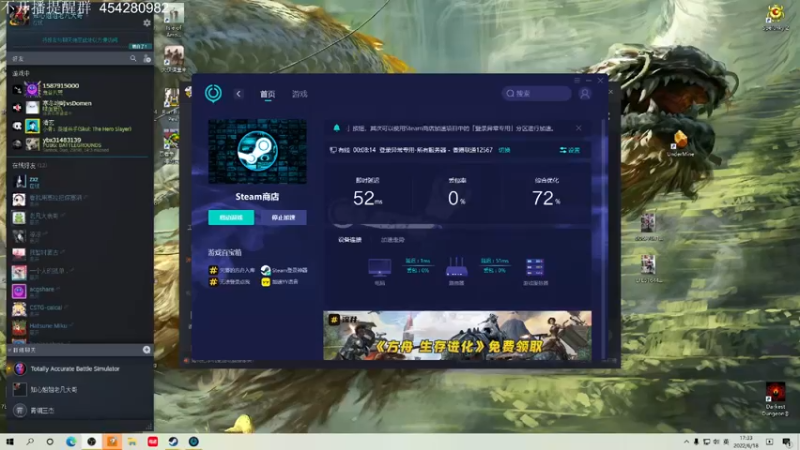800x450 pixels.
Task: Click the game server rack icon
Action: coord(535,267)
